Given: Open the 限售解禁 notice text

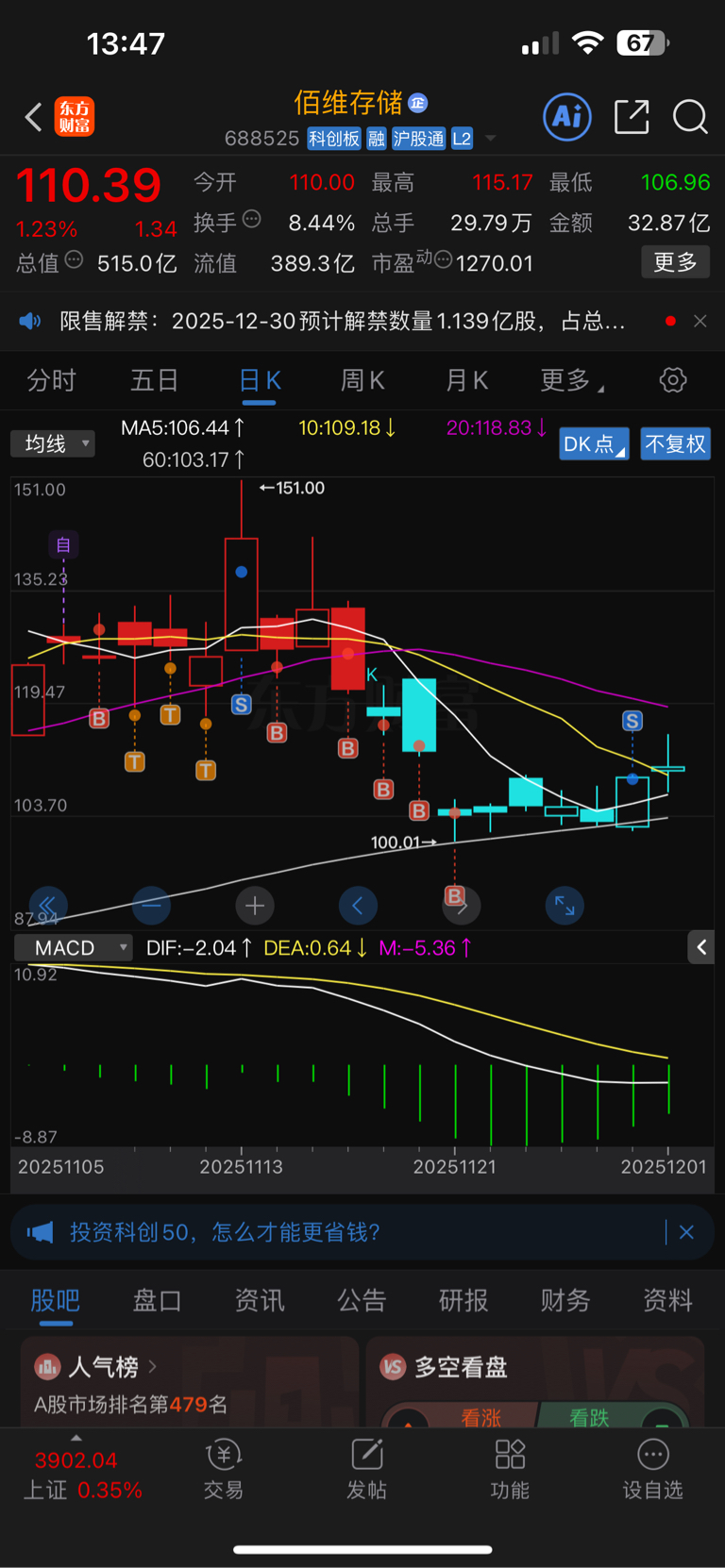Looking at the screenshot, I should (342, 321).
